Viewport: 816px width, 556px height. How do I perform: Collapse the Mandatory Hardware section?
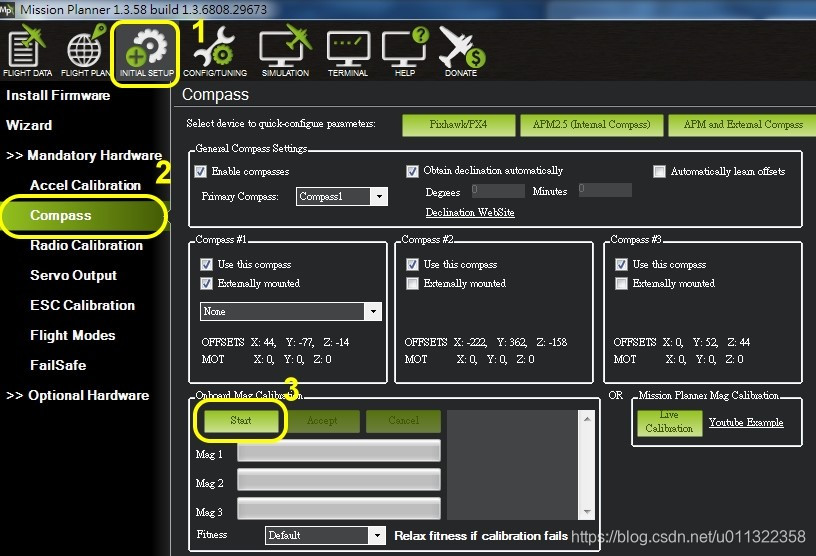[x=84, y=155]
